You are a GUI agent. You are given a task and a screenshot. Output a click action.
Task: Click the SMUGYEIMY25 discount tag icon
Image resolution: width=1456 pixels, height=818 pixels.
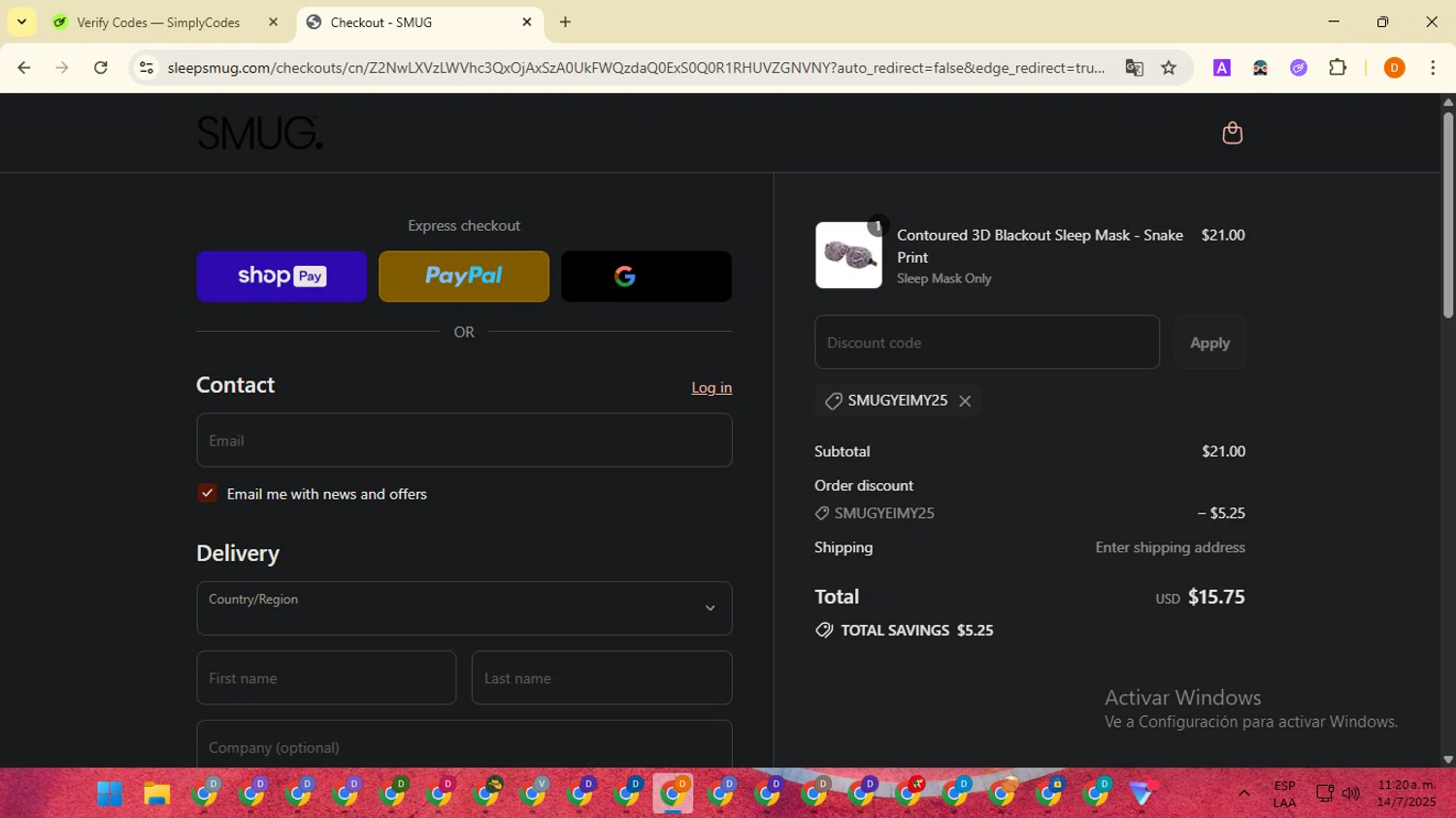point(833,401)
